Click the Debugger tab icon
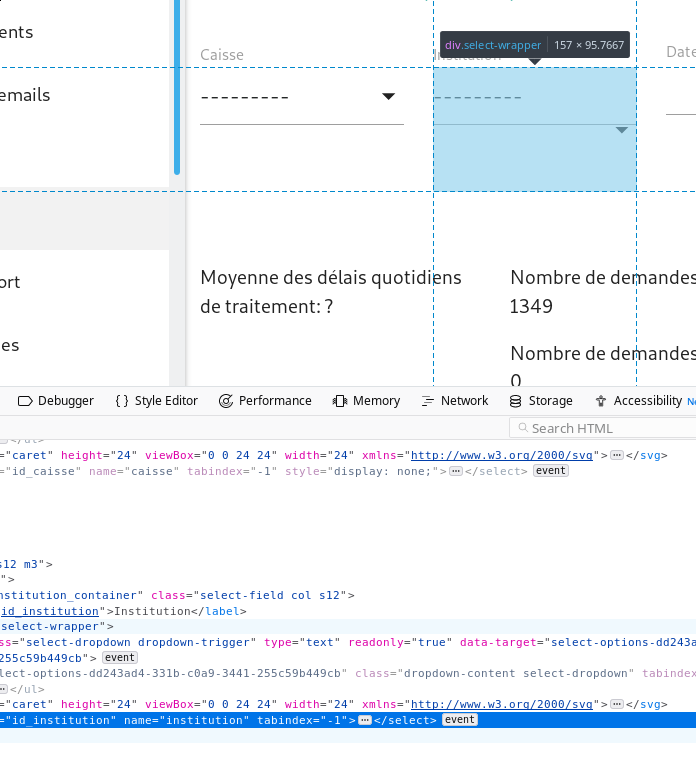The width and height of the screenshot is (696, 781). pos(25,401)
